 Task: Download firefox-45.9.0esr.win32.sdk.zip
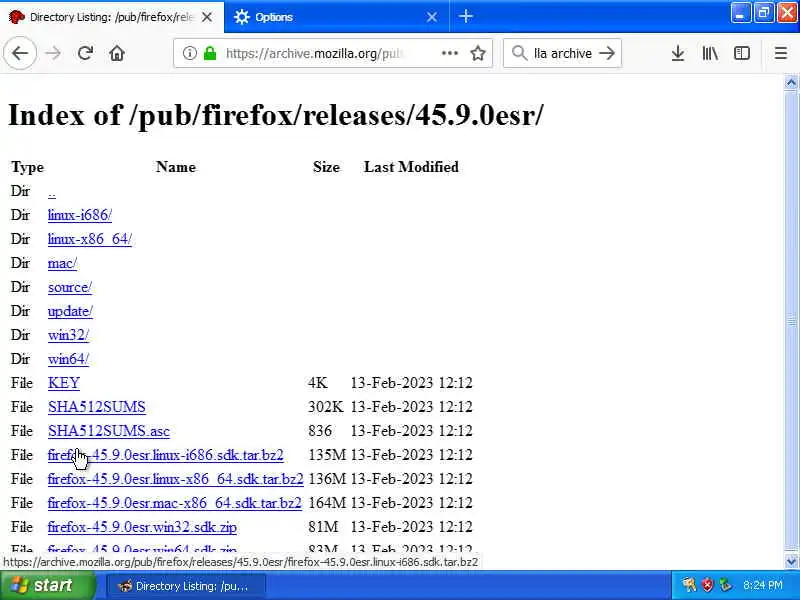click(x=142, y=527)
